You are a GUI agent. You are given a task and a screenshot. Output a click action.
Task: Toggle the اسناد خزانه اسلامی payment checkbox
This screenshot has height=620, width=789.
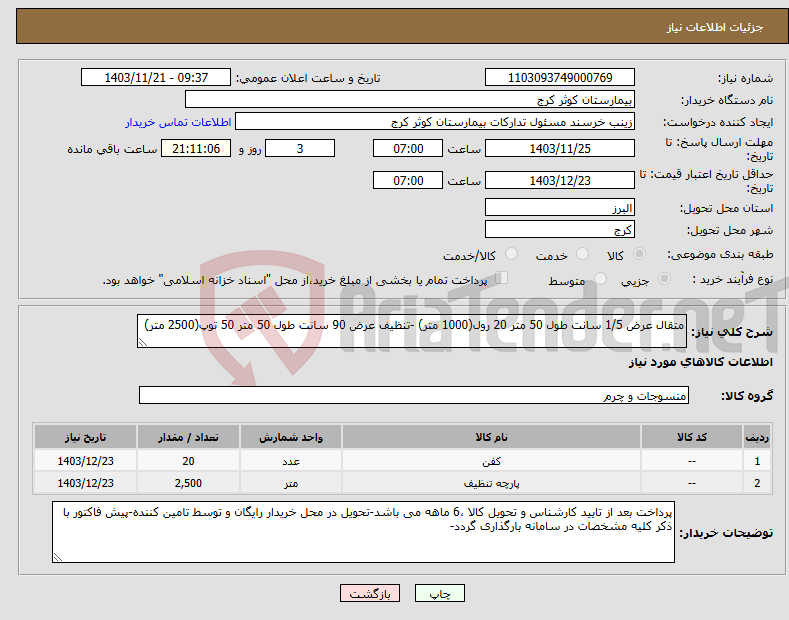[x=502, y=278]
